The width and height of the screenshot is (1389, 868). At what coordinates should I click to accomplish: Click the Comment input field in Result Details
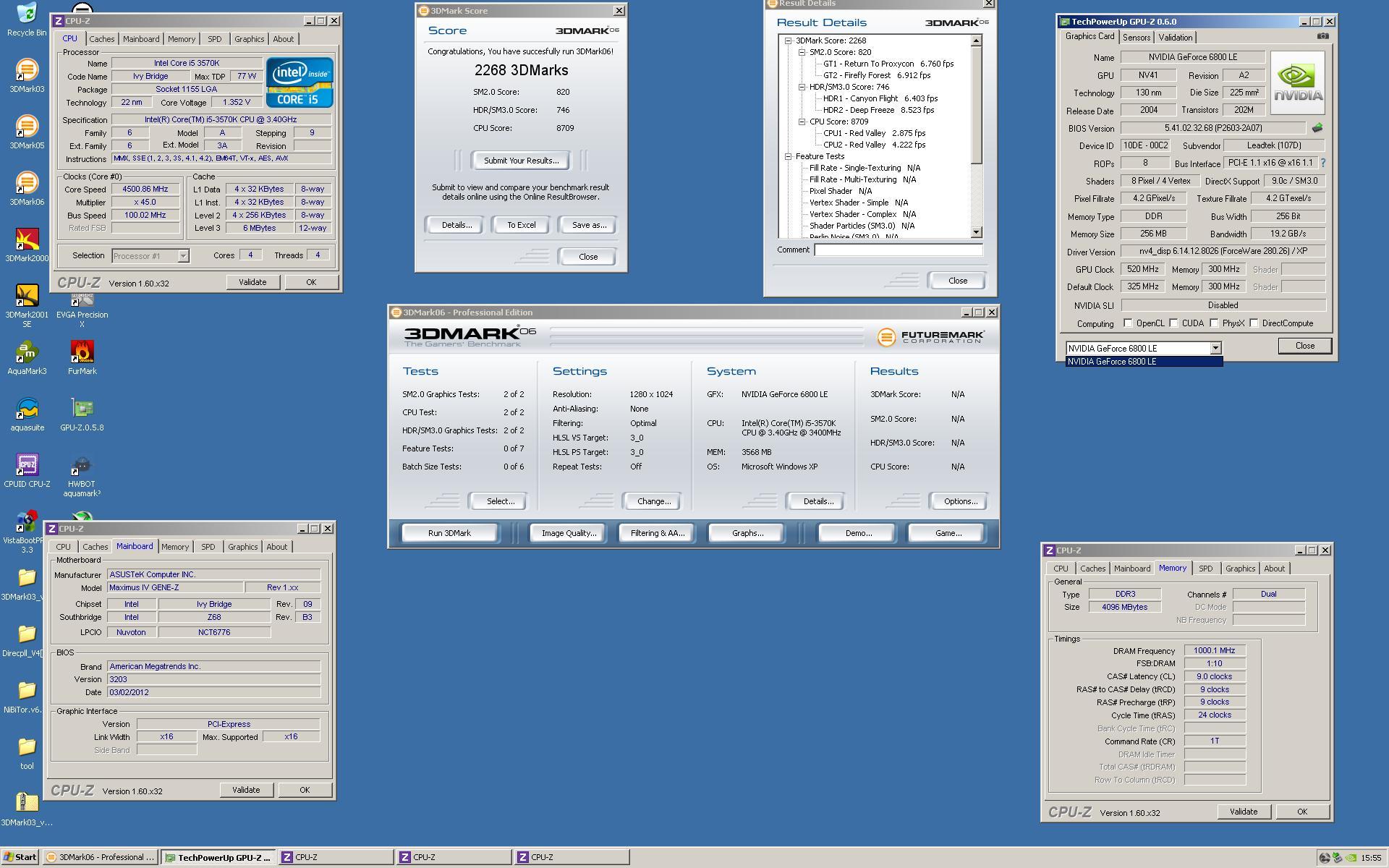(x=898, y=250)
